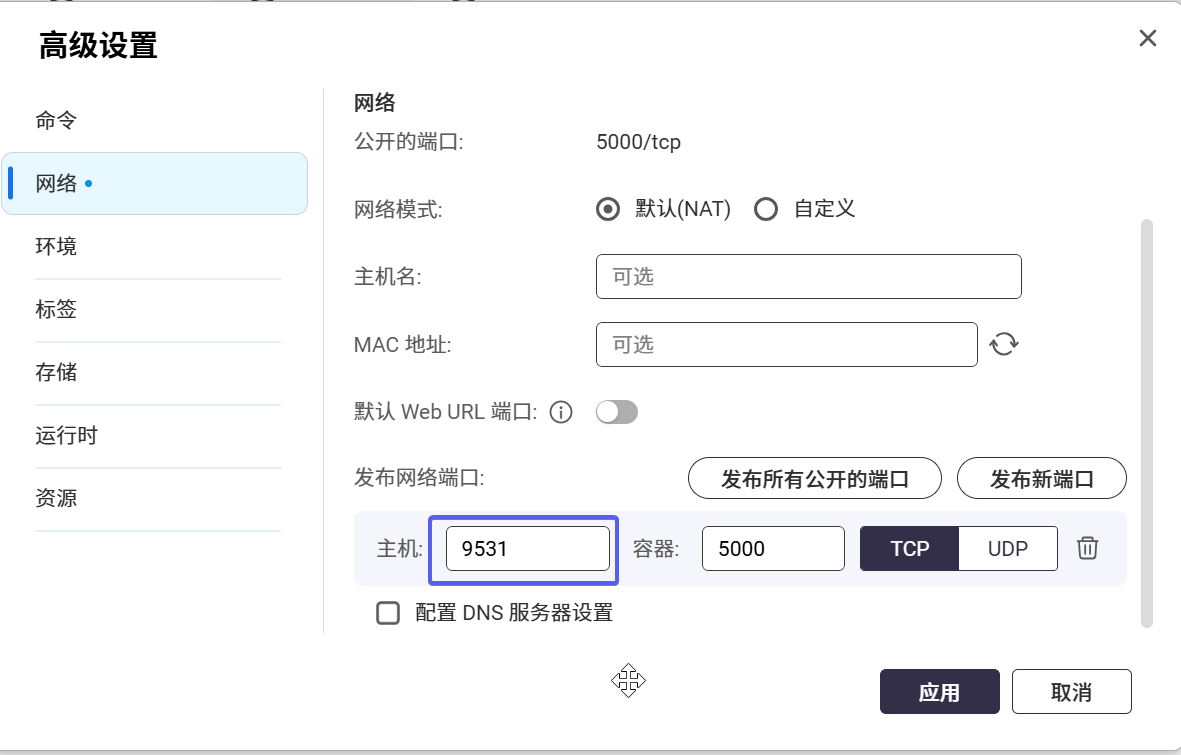1181x755 pixels.
Task: Select the 资源 sidebar item
Action: (56, 498)
